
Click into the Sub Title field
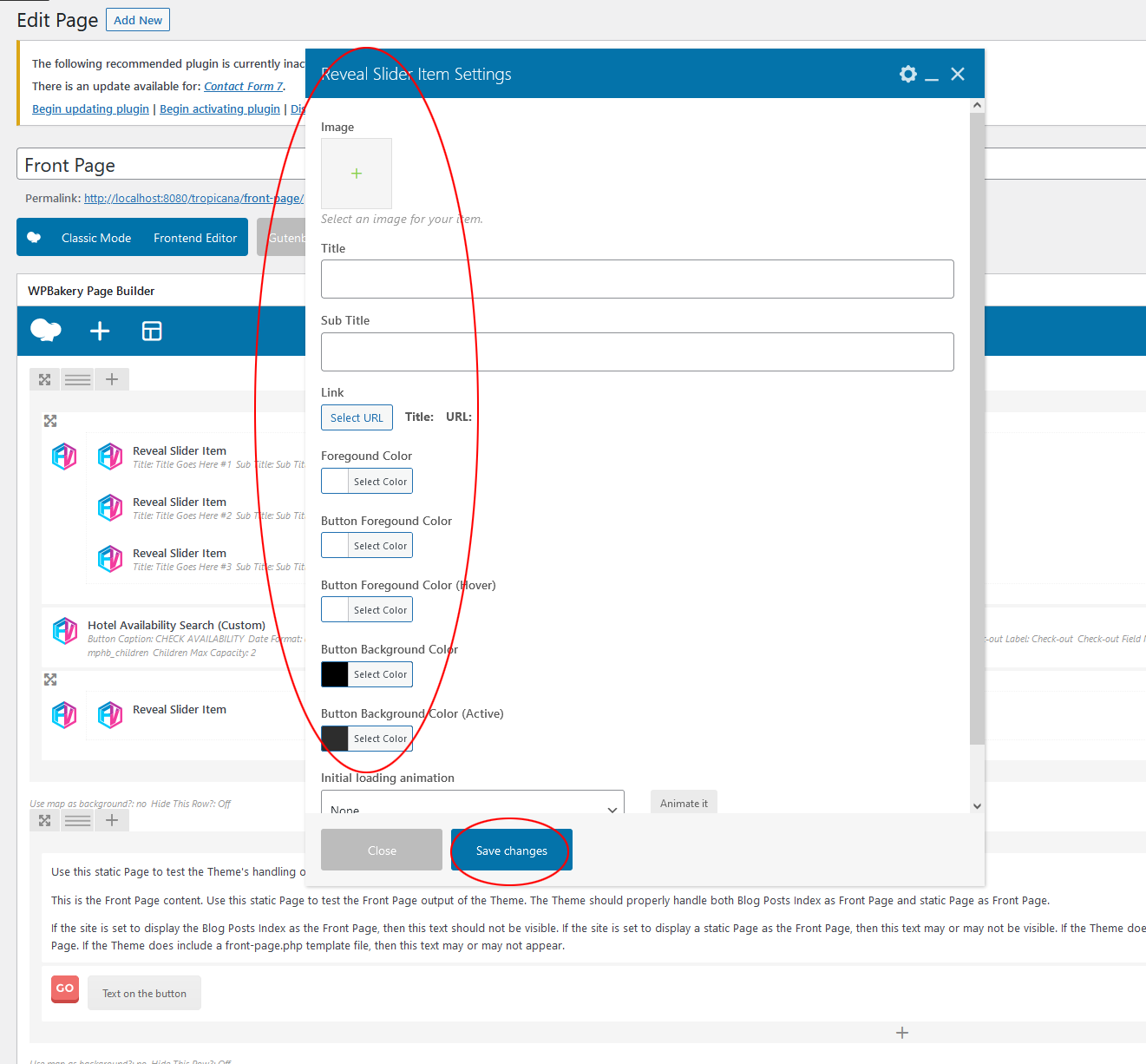coord(637,351)
